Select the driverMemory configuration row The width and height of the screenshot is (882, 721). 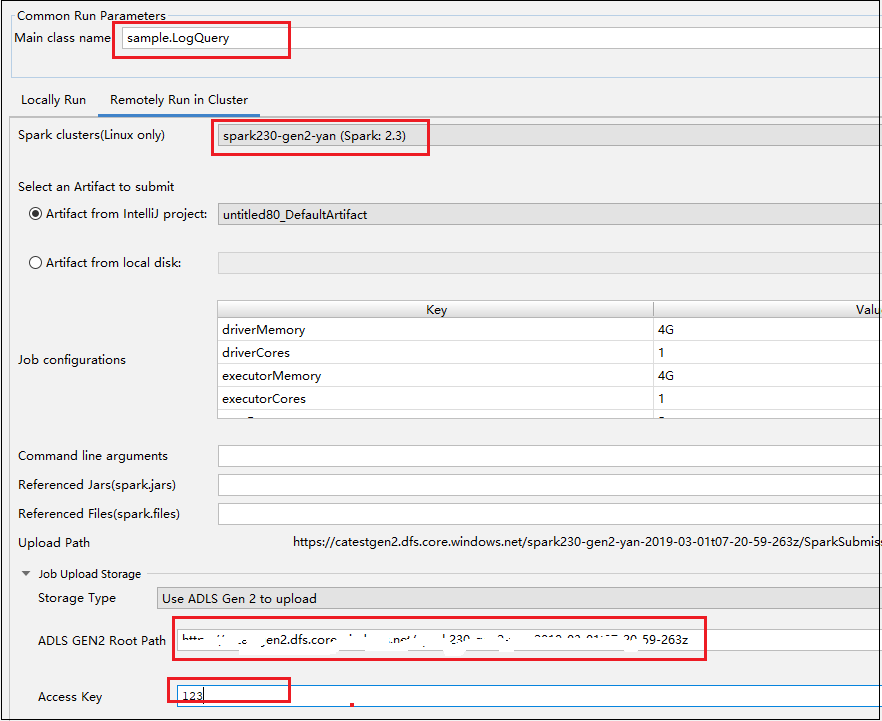(x=400, y=329)
